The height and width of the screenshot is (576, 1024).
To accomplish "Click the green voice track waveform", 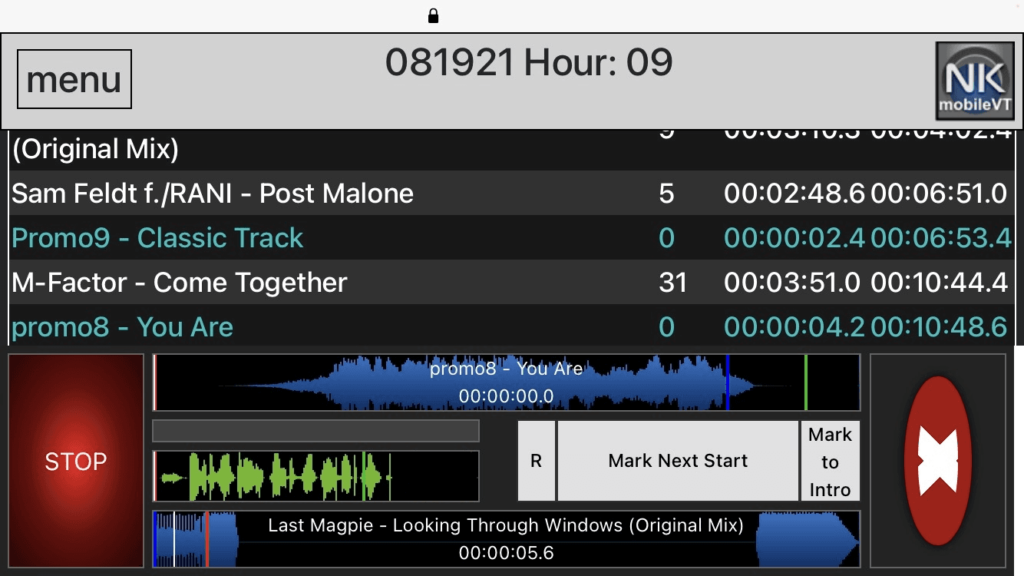I will point(315,476).
